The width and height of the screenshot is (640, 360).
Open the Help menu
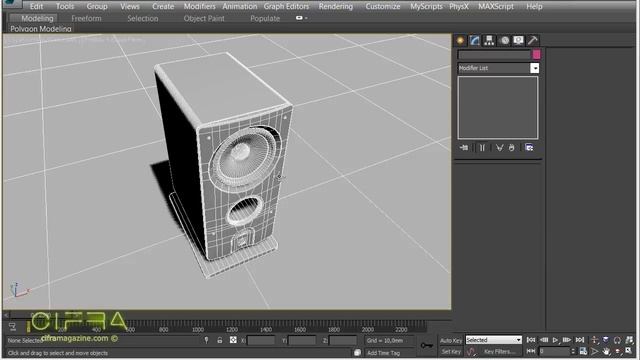534,7
